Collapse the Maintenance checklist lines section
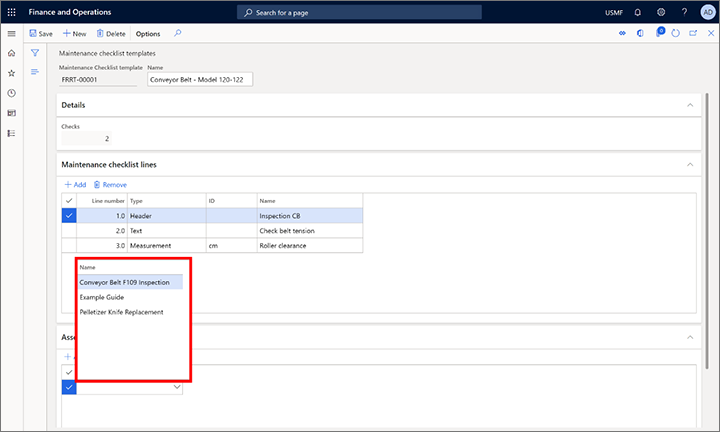The image size is (720, 432). click(x=689, y=164)
